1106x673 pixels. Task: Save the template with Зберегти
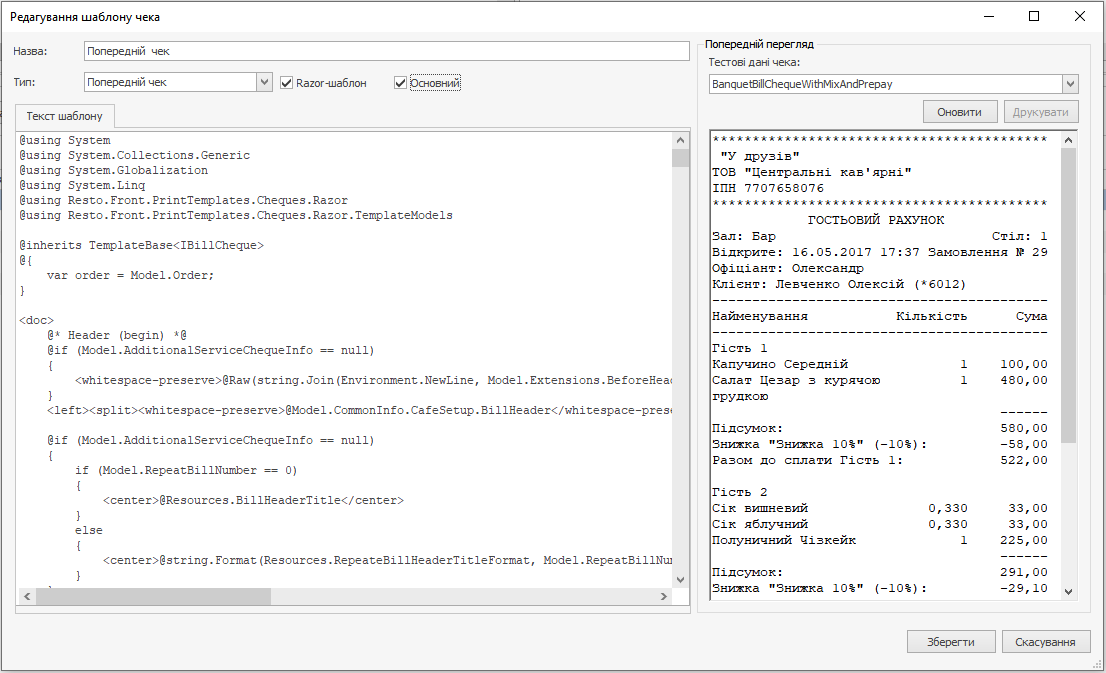952,642
